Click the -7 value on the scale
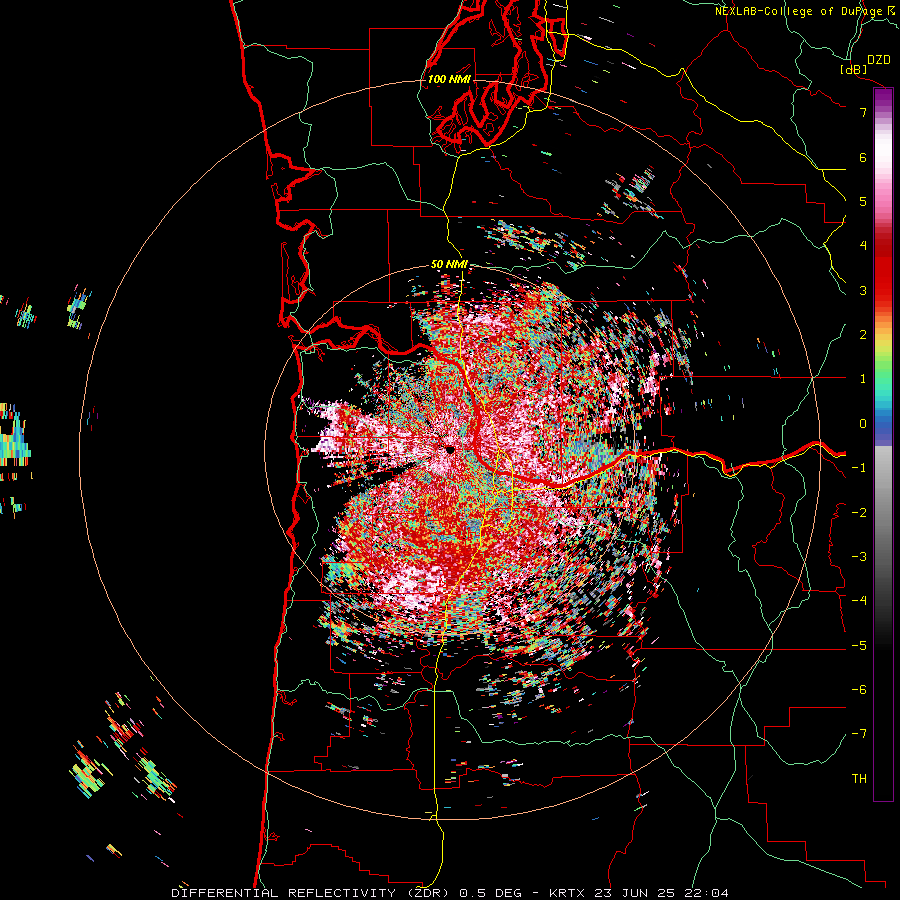 tap(859, 734)
